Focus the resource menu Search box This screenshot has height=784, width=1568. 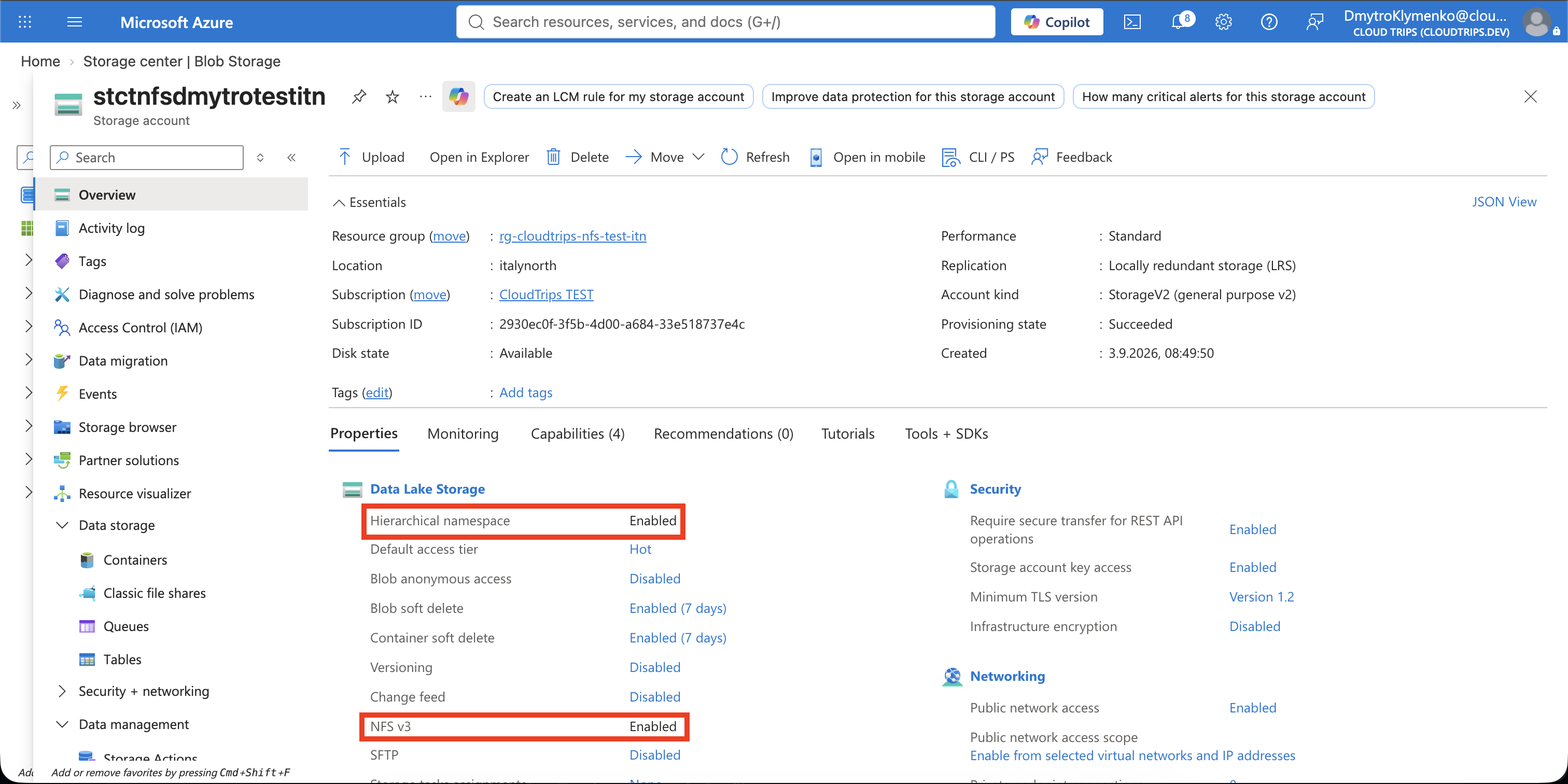(147, 158)
